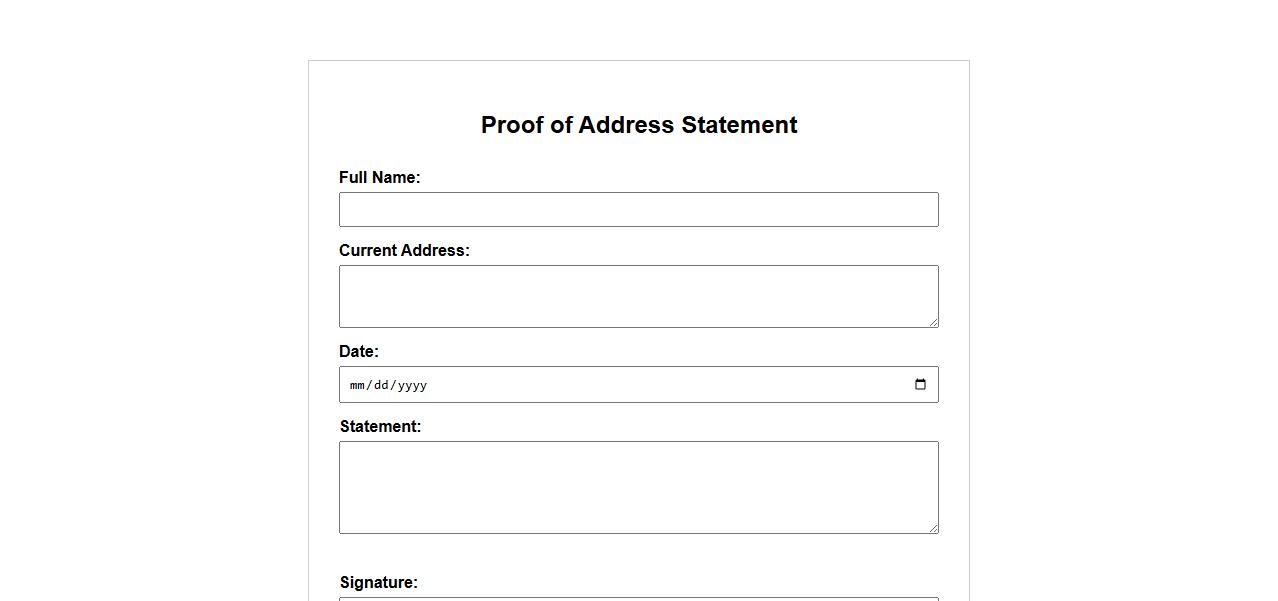This screenshot has height=601, width=1278.
Task: Focus the Full Name text box
Action: click(638, 210)
